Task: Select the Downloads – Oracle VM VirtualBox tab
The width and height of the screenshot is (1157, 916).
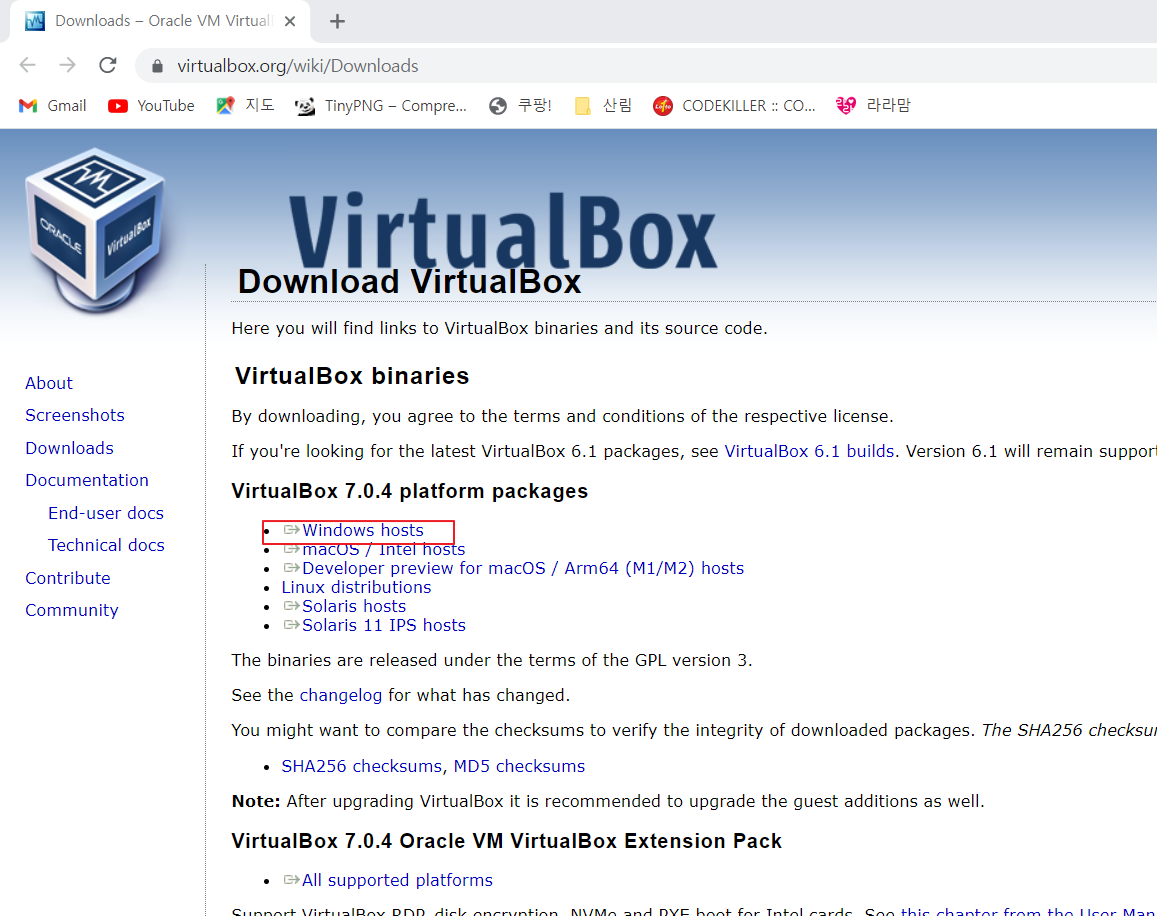Action: pyautogui.click(x=160, y=21)
